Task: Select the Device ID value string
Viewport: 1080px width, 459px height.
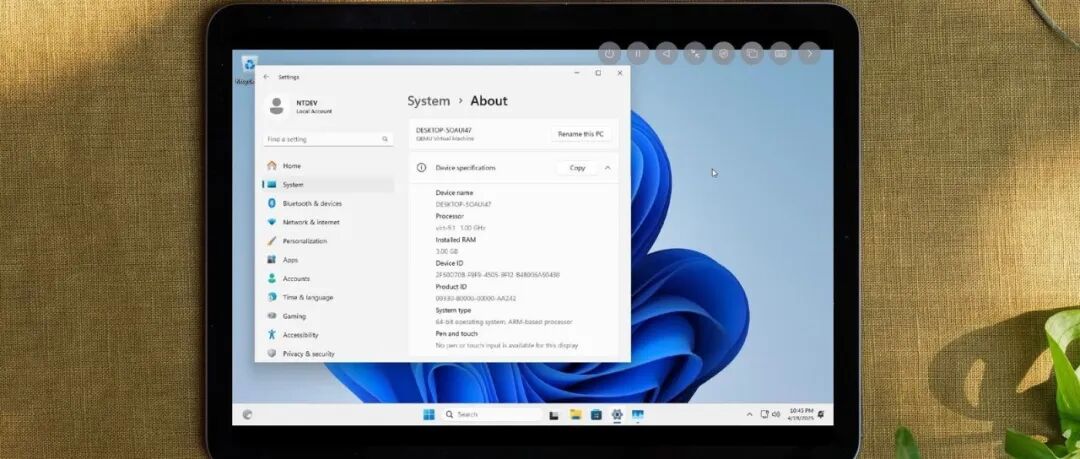Action: click(497, 275)
